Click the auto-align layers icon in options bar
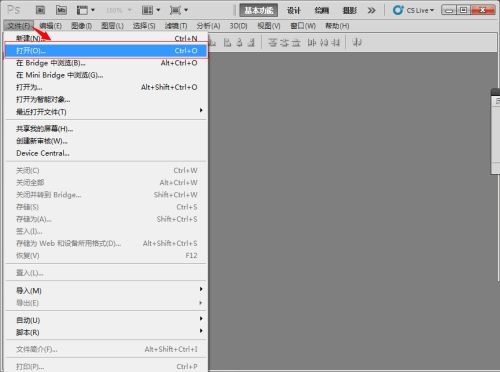This screenshot has height=372, width=500. pyautogui.click(x=357, y=42)
